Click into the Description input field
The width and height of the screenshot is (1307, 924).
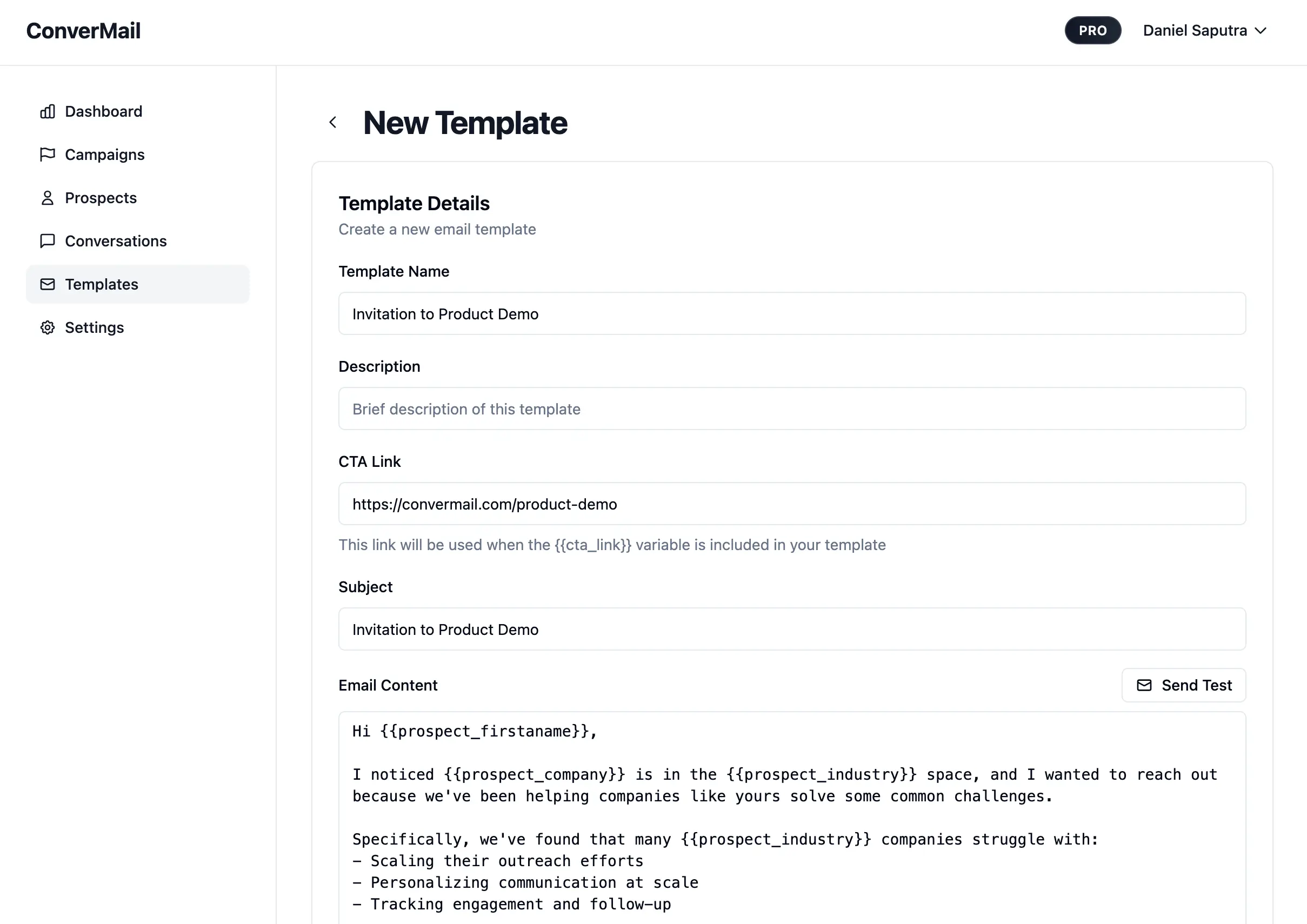[x=792, y=409]
